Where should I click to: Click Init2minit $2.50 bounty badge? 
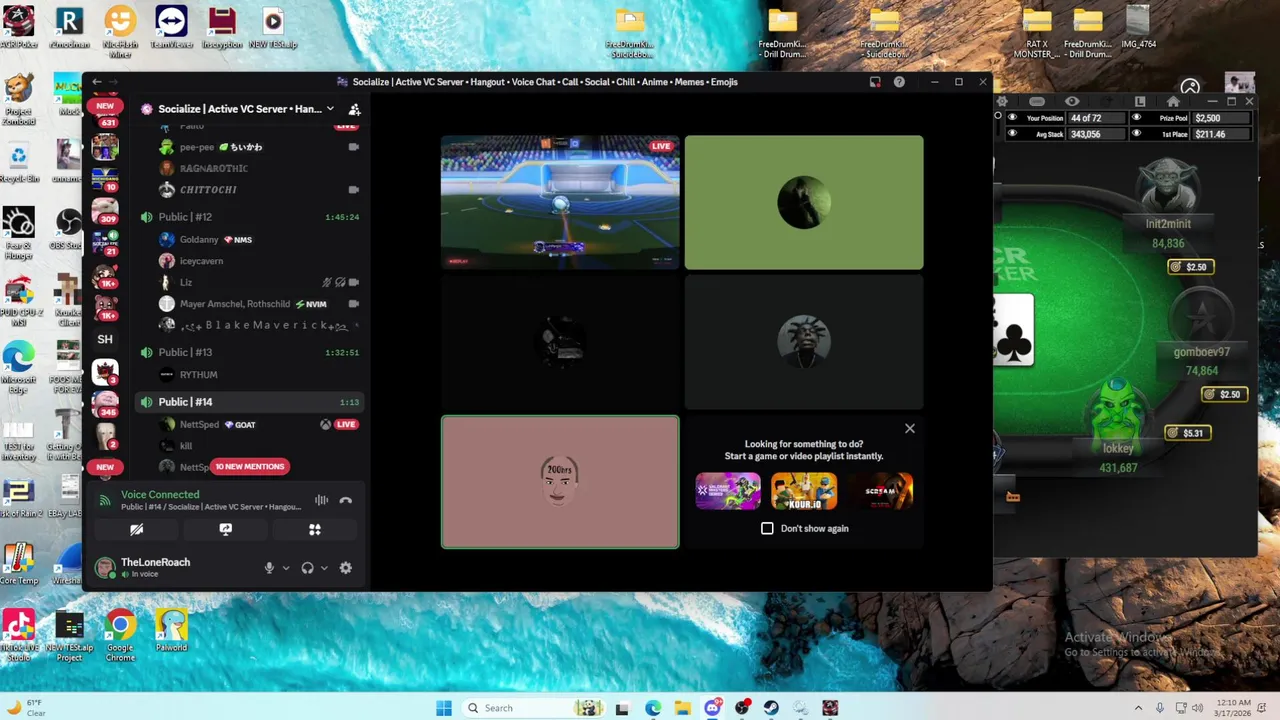coord(1191,267)
